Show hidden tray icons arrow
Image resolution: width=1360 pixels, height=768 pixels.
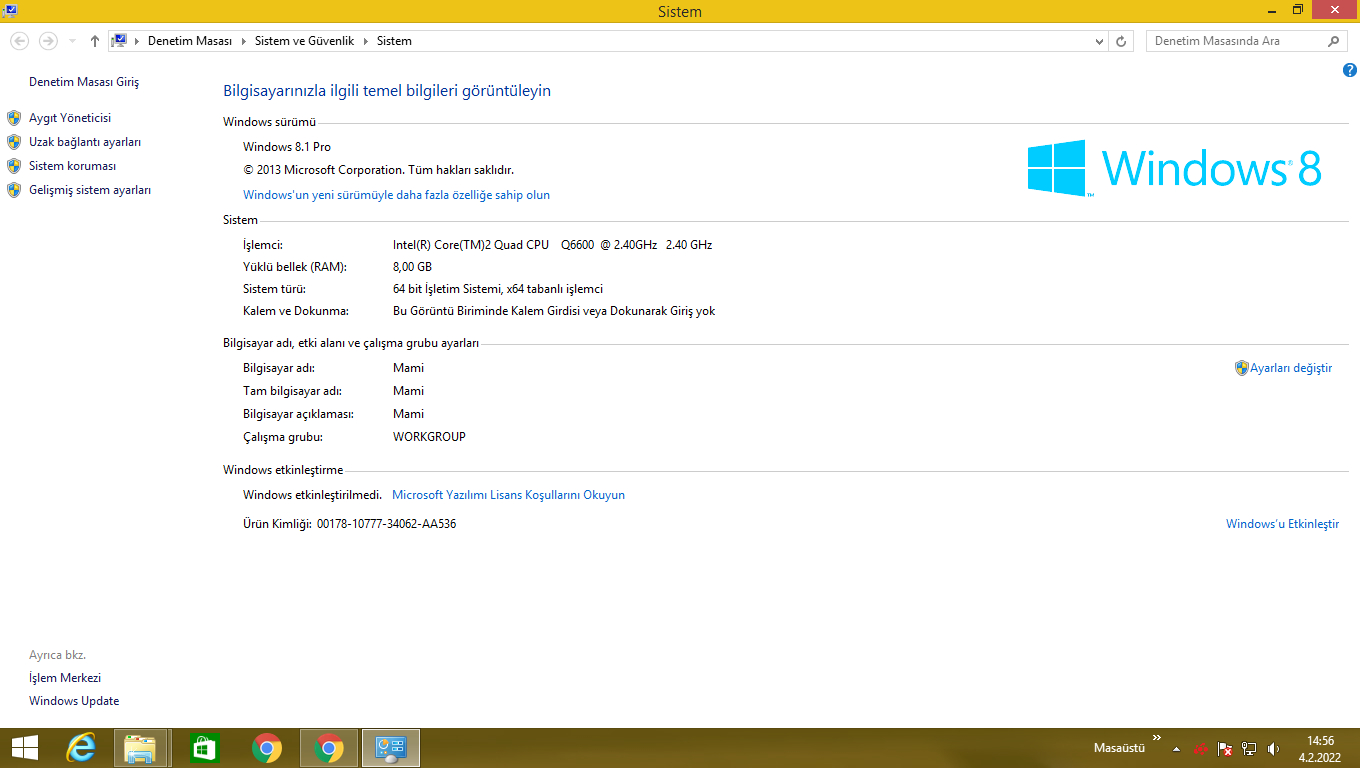[x=1177, y=749]
